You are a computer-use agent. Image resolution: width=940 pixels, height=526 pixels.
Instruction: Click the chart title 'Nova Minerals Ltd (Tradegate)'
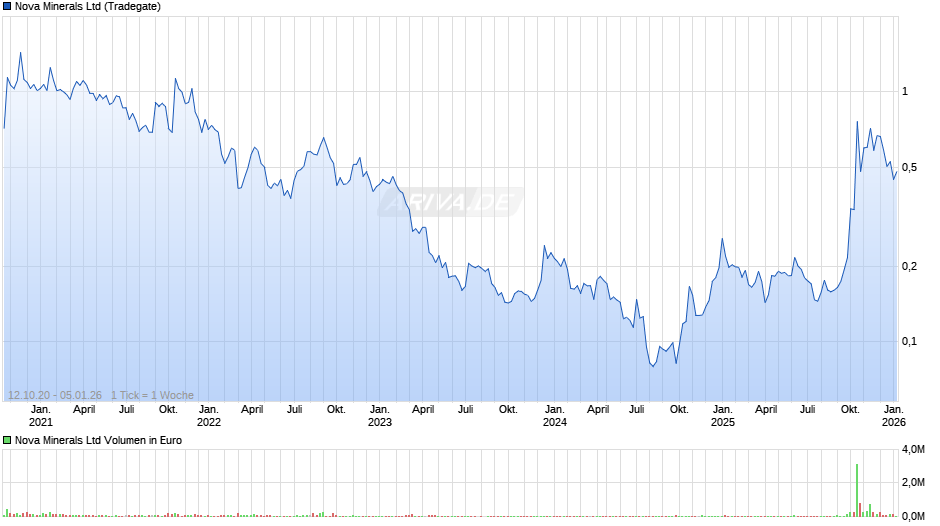(88, 7)
